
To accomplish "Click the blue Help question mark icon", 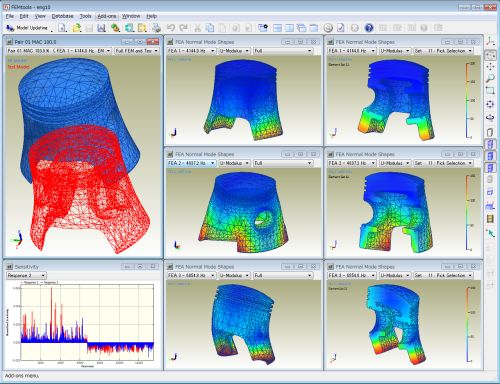I will (x=369, y=28).
